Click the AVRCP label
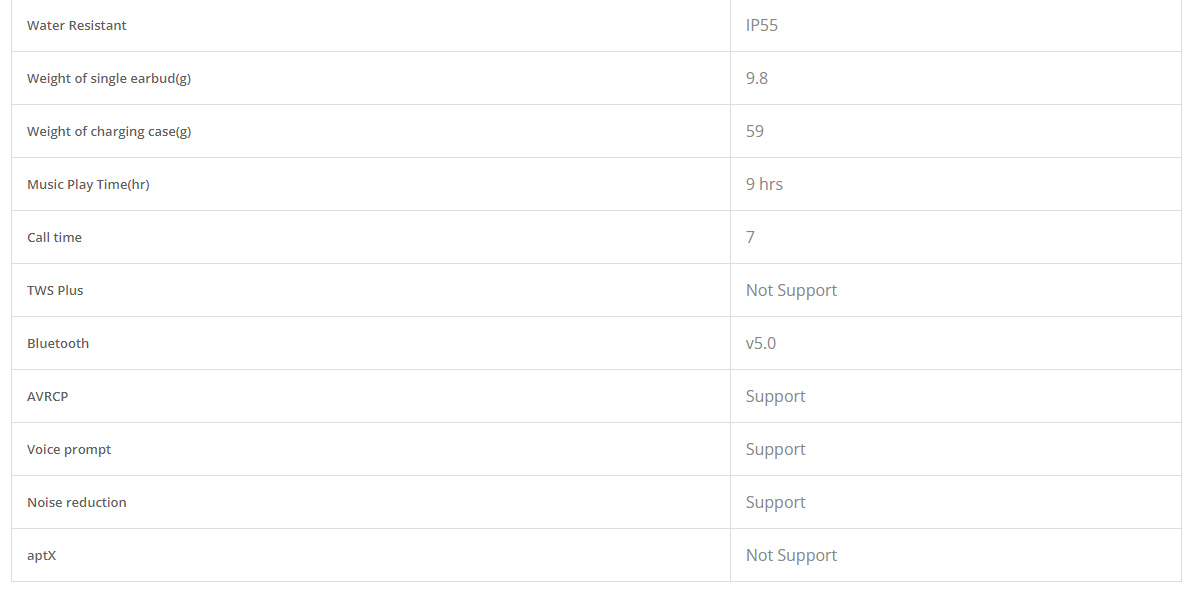Screen dimensions: 1200x598 pos(47,396)
